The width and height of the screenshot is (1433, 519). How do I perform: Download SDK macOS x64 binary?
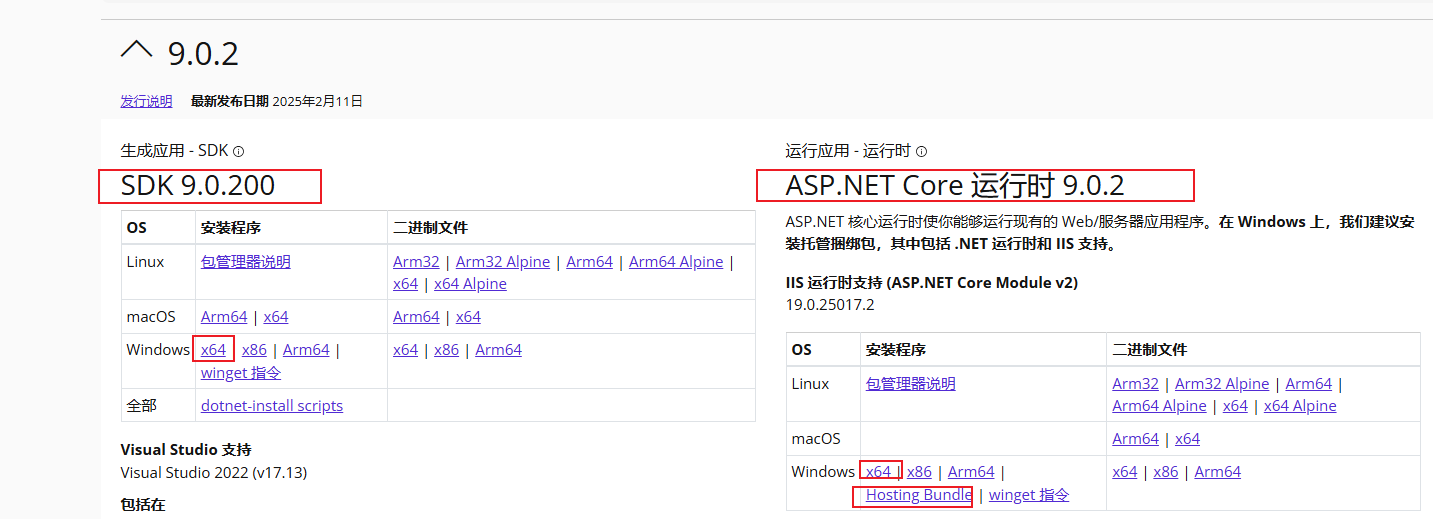(x=468, y=316)
